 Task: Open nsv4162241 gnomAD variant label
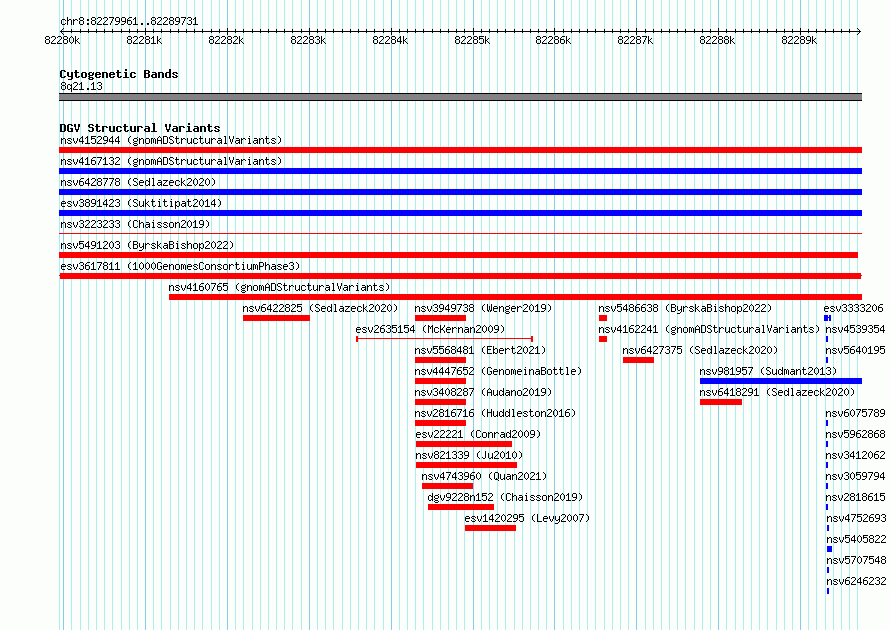(709, 329)
